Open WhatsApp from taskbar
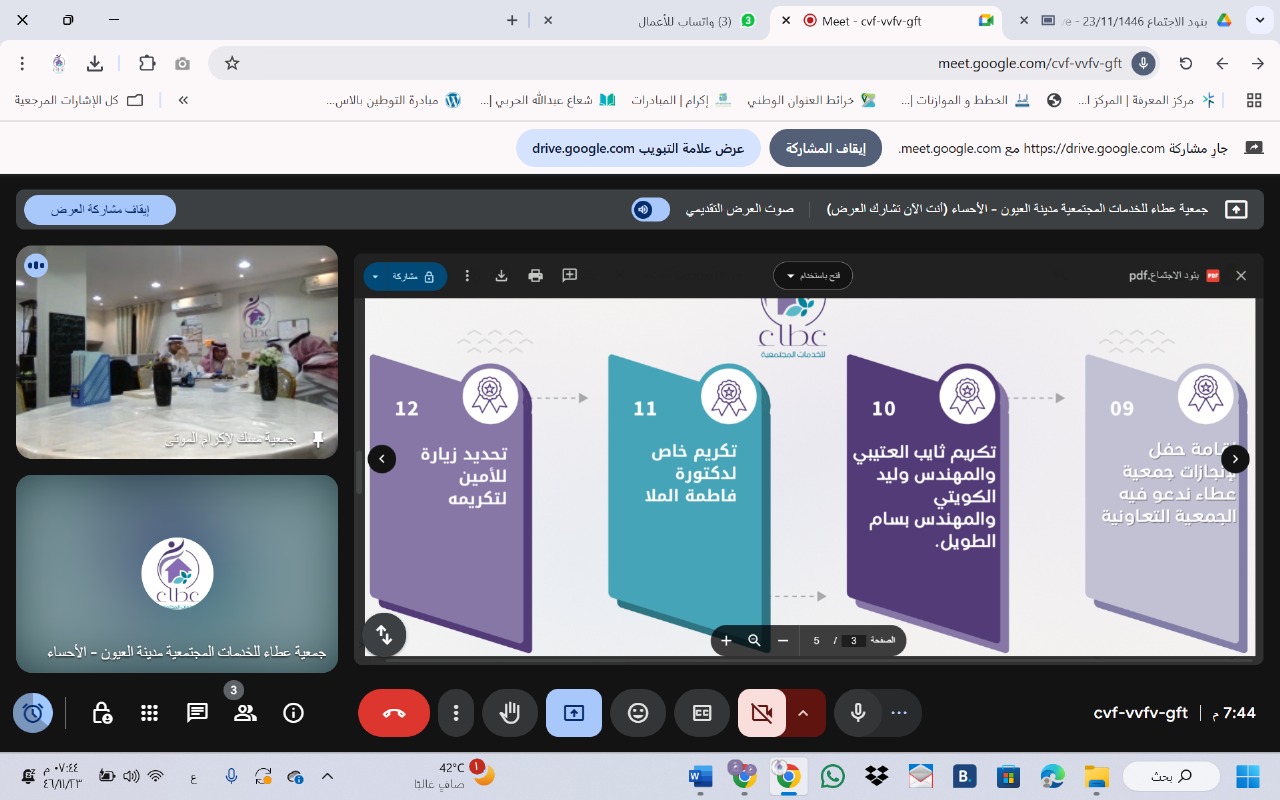Viewport: 1280px width, 800px height. 832,776
